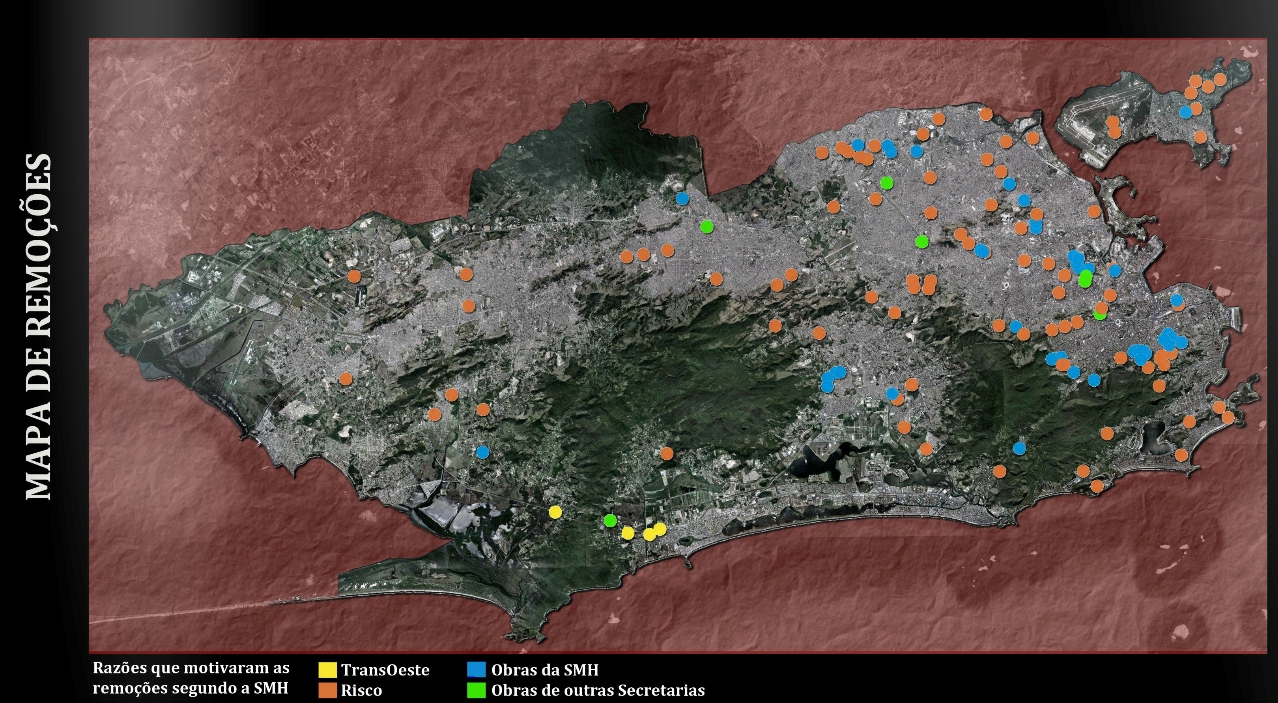
Task: Click the green marker beside the yellow TransOeste markers
Action: pos(610,520)
